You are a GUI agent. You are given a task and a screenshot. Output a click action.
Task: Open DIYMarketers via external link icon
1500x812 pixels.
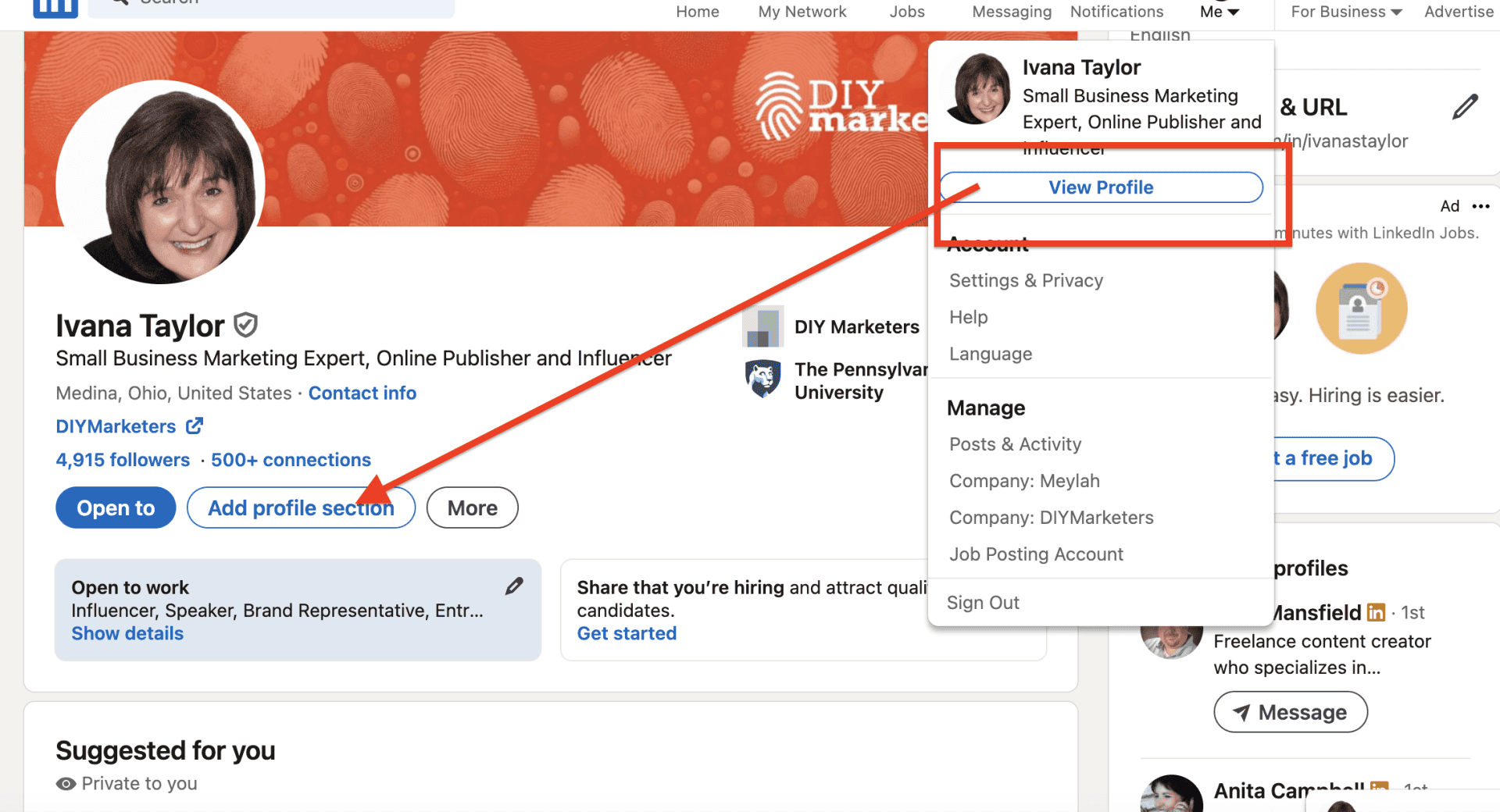coord(195,426)
